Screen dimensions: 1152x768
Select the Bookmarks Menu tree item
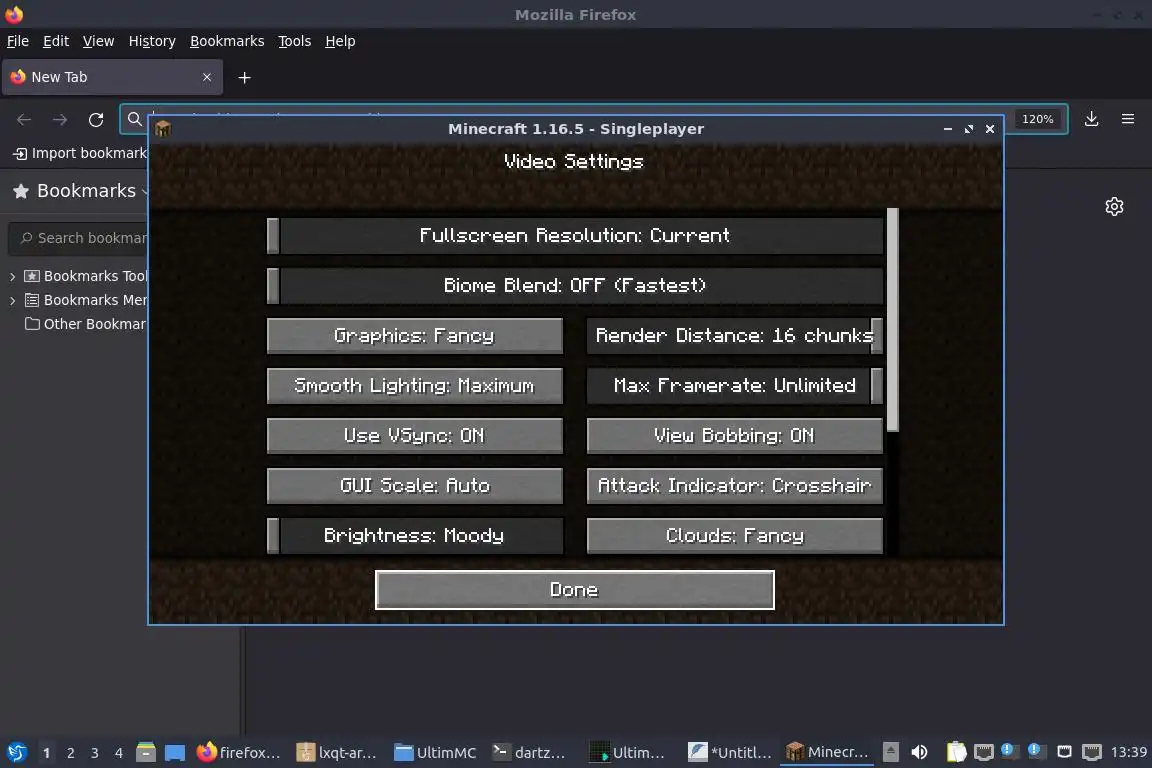(85, 300)
